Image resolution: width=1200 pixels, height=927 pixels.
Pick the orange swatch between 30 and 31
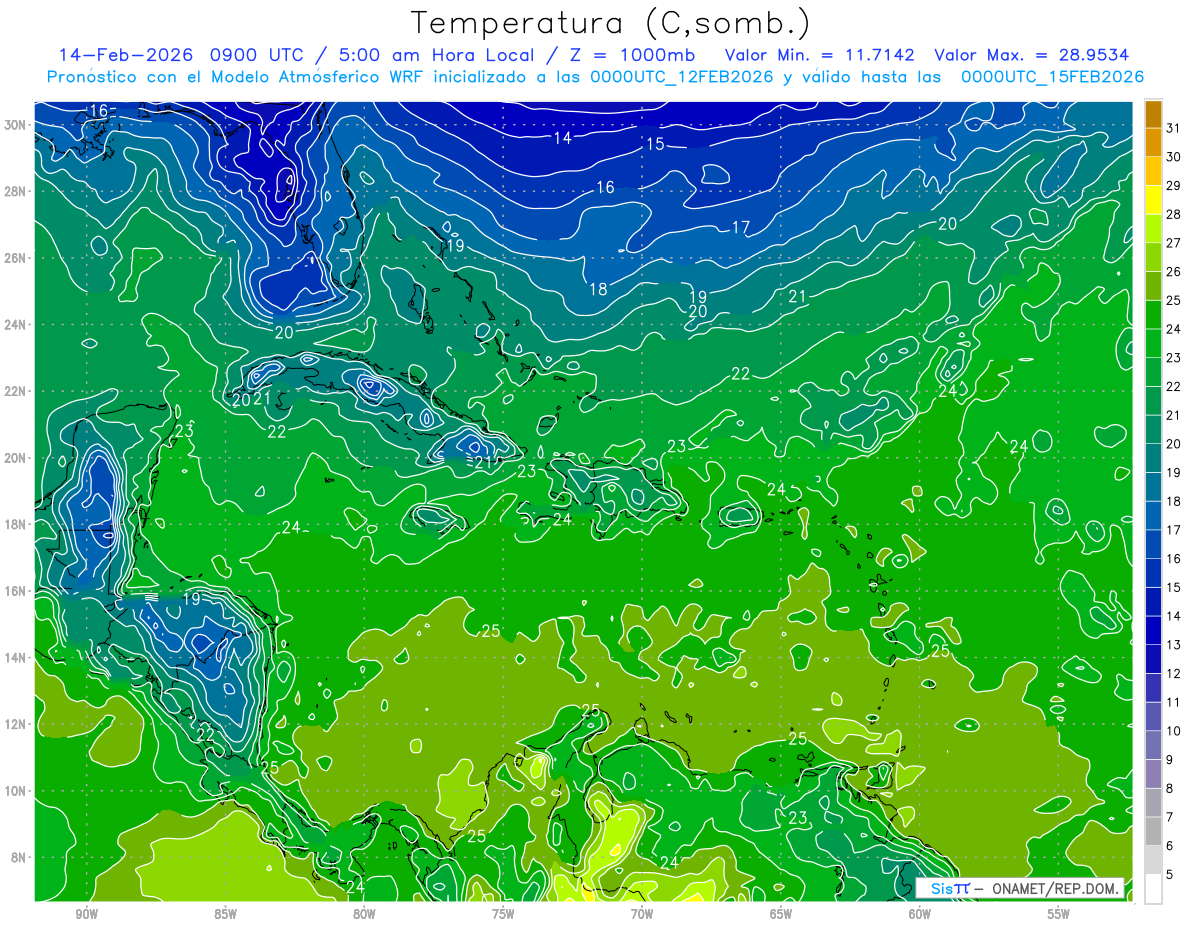click(x=1153, y=142)
